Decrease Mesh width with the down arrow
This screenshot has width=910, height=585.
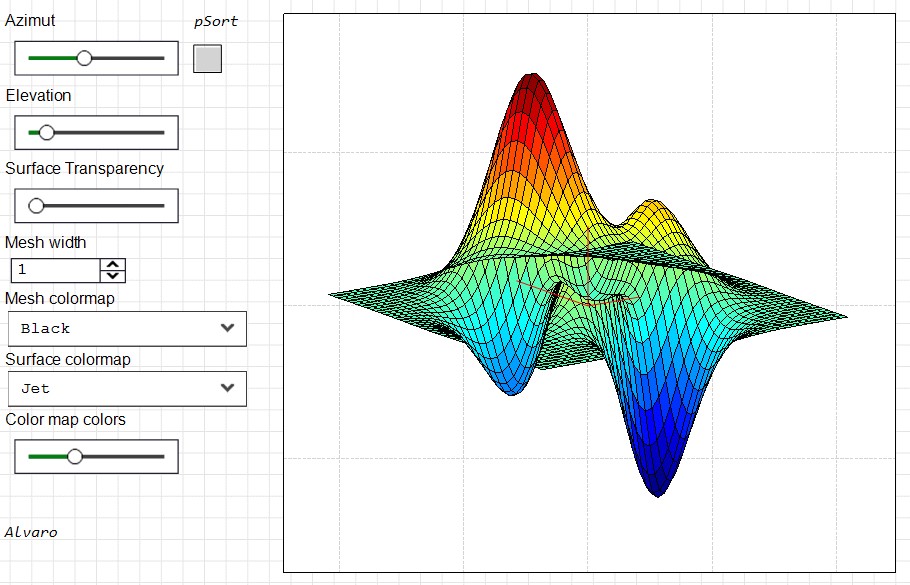(x=114, y=275)
